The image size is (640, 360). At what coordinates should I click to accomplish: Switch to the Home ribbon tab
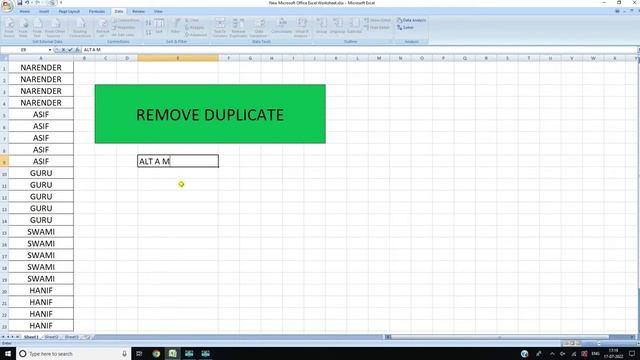pos(24,11)
